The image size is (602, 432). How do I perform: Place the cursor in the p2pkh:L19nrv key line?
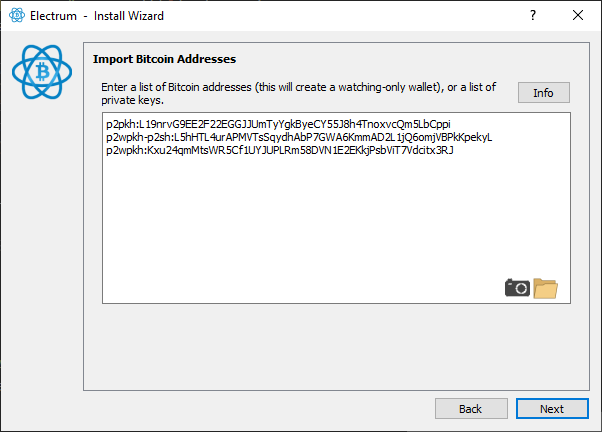pyautogui.click(x=278, y=124)
